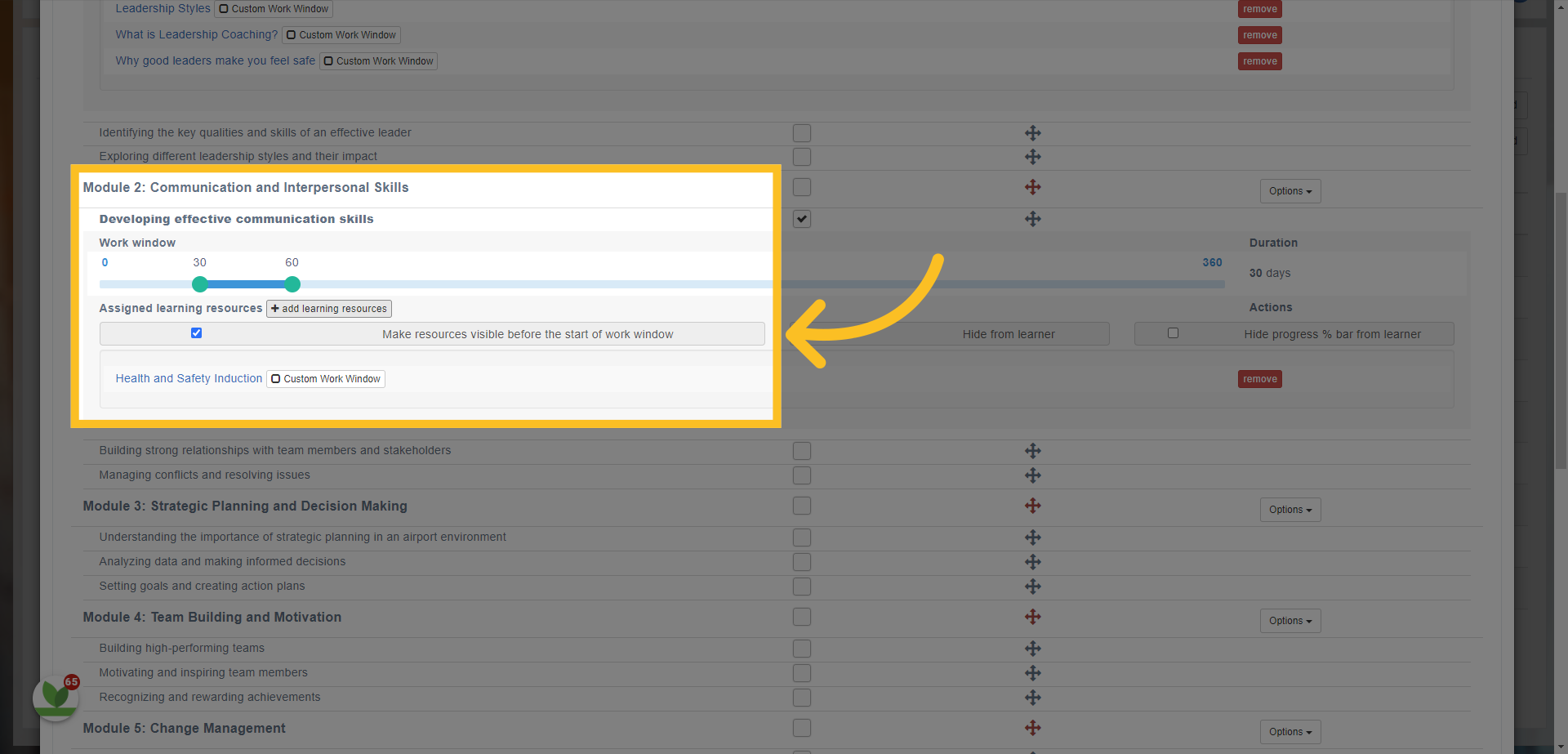
Task: Check the Managing conflicts checkbox
Action: (802, 475)
